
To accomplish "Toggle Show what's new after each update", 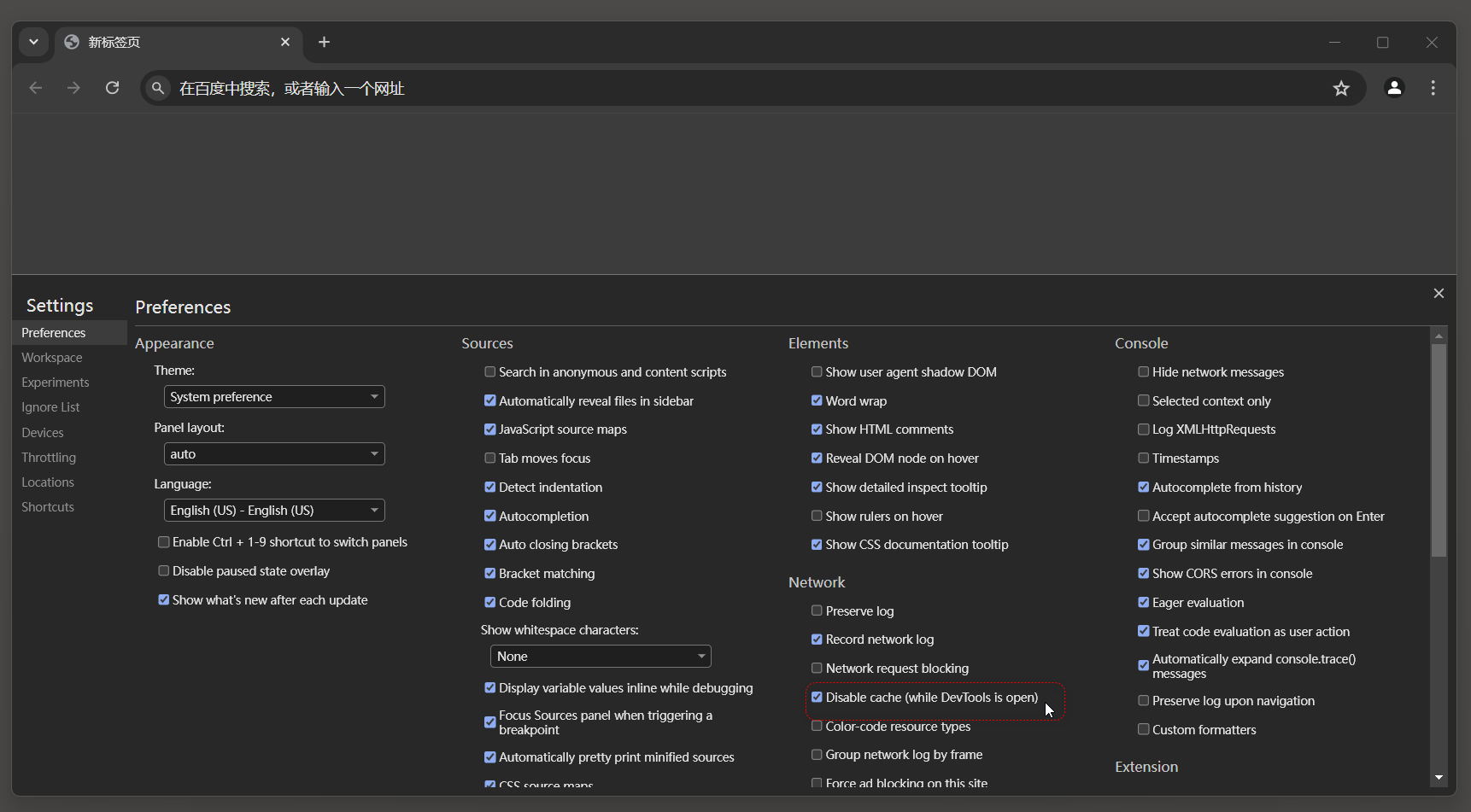I will click(163, 600).
